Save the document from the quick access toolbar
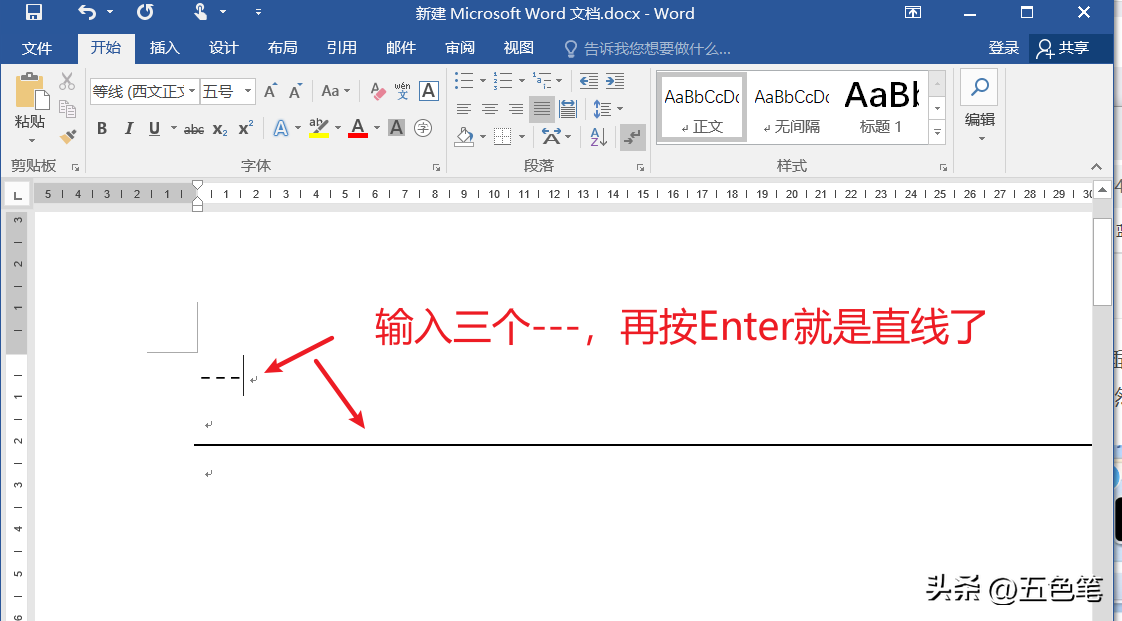Viewport: 1122px width, 621px height. click(x=34, y=12)
